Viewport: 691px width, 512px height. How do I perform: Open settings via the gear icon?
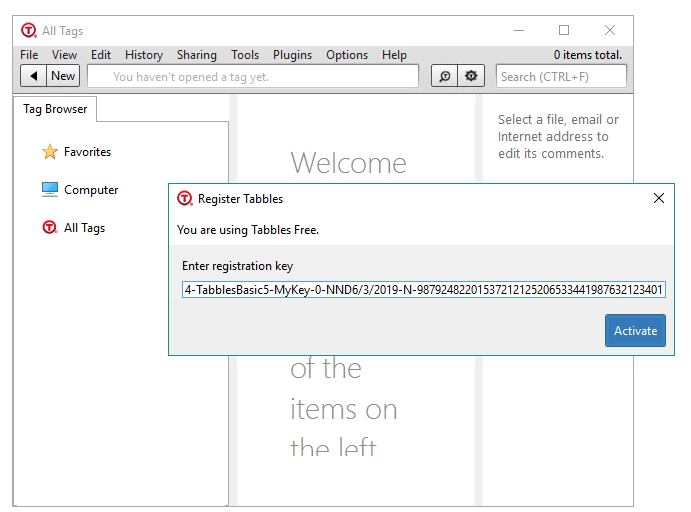coord(471,76)
